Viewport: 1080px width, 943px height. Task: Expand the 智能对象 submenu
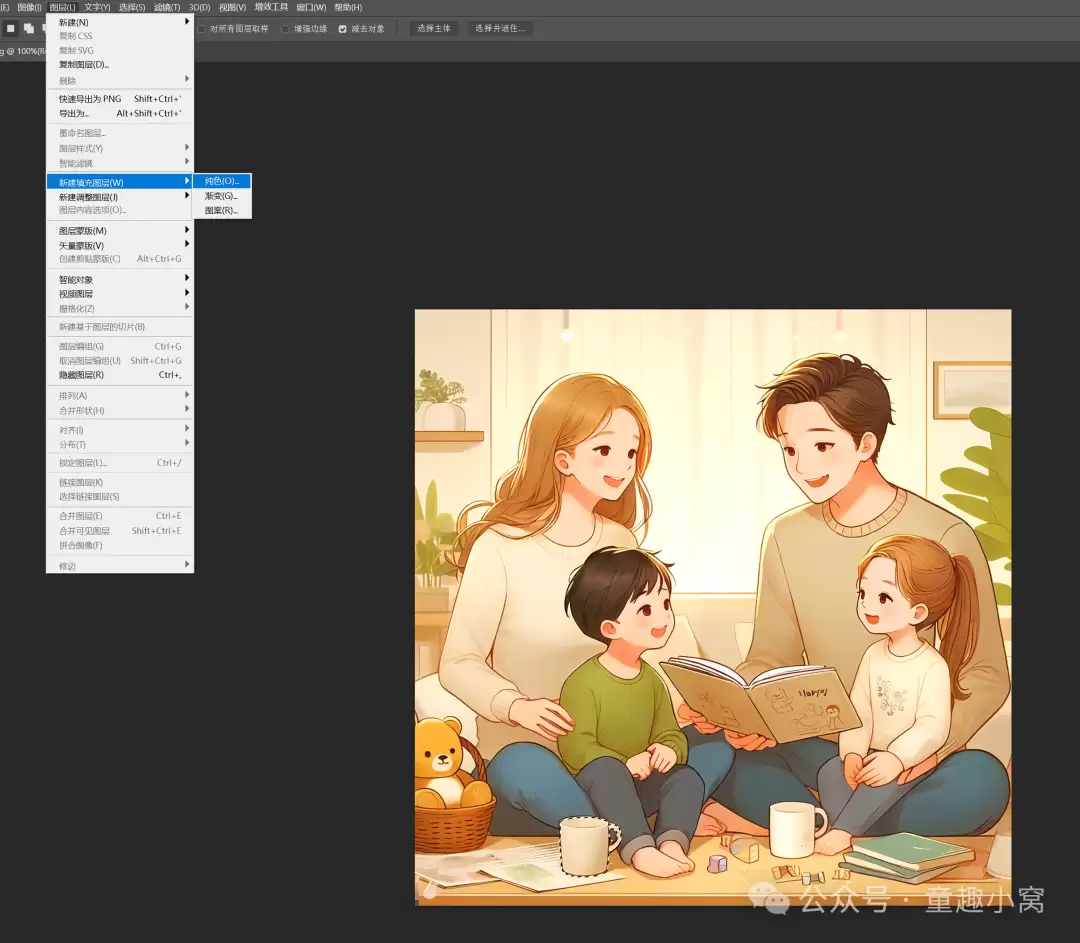(x=120, y=280)
